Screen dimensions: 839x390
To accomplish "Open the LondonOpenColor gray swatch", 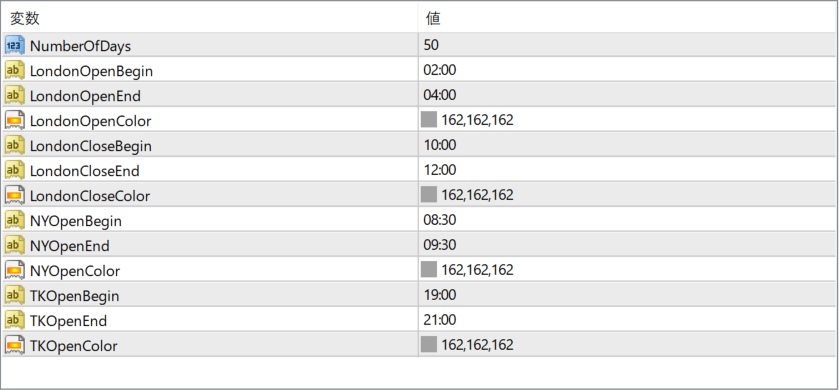I will click(429, 119).
